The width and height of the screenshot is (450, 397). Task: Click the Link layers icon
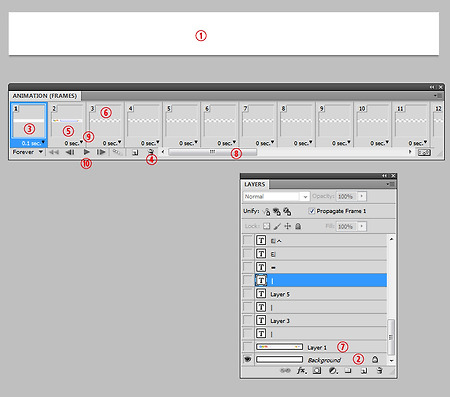(x=285, y=370)
